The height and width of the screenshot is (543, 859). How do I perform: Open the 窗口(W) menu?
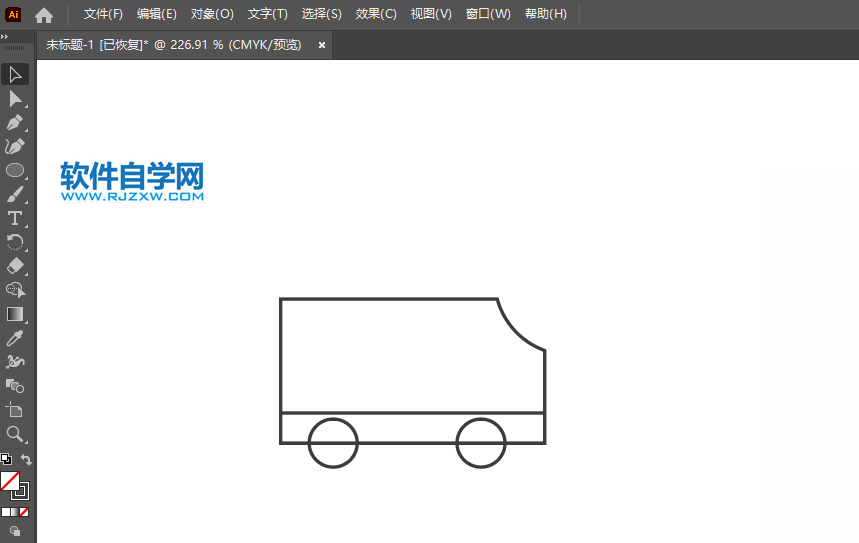(488, 14)
